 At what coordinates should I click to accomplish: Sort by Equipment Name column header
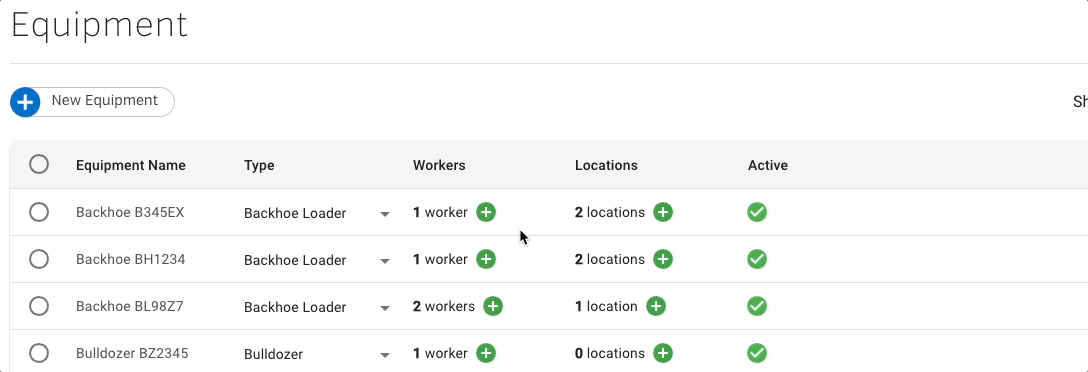click(x=130, y=165)
